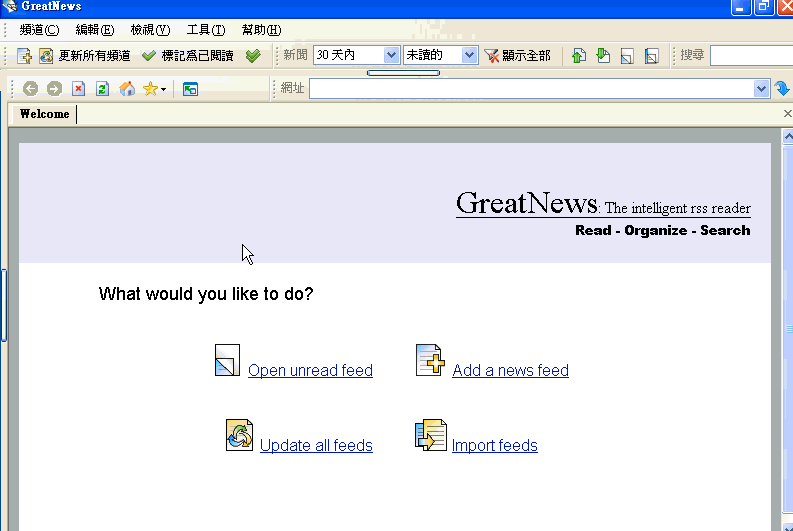Click the open in new window icon
Viewport: 793px width, 531px height.
pos(190,90)
